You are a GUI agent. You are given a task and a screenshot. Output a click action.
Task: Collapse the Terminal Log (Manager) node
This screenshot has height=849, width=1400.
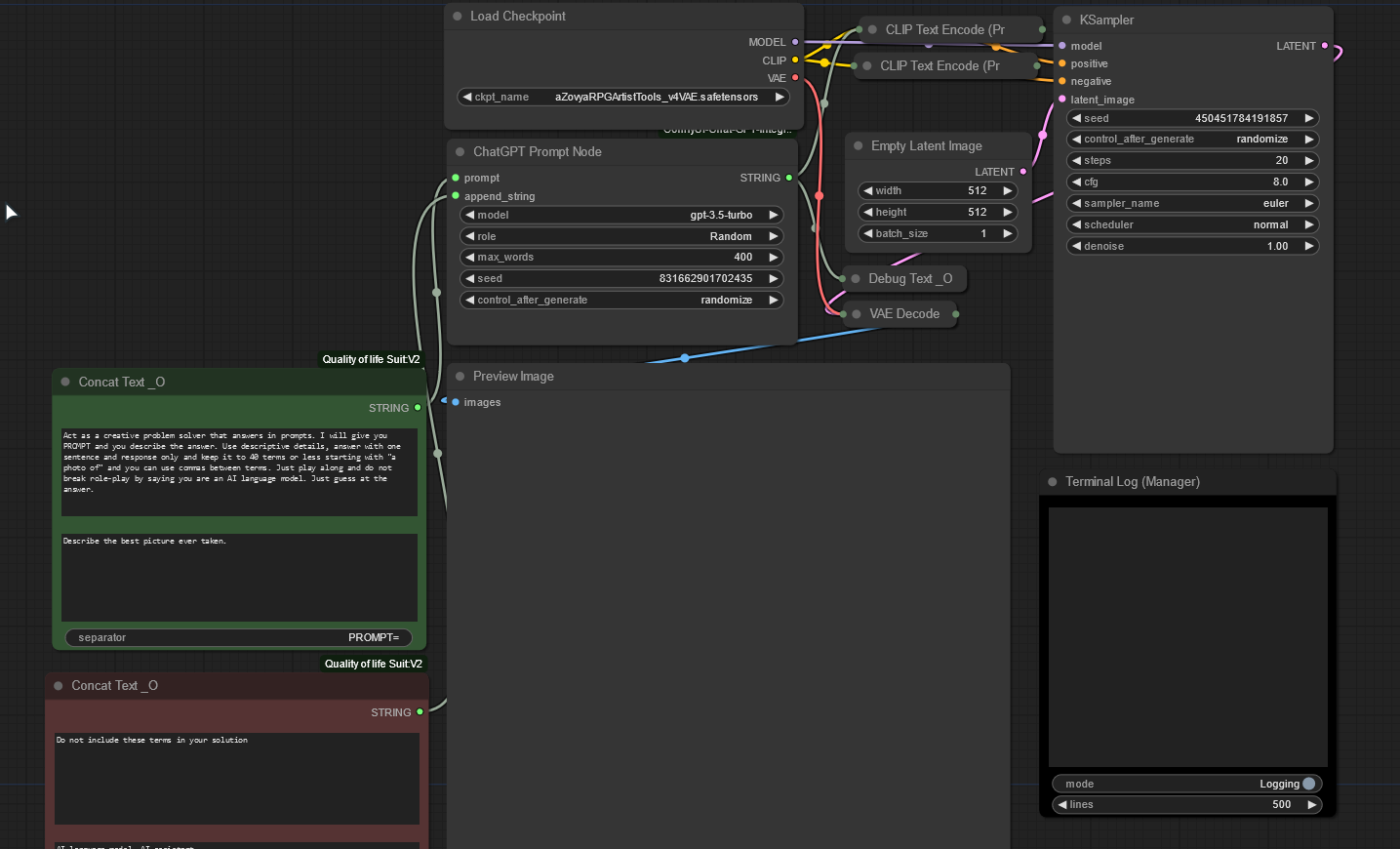tap(1051, 481)
